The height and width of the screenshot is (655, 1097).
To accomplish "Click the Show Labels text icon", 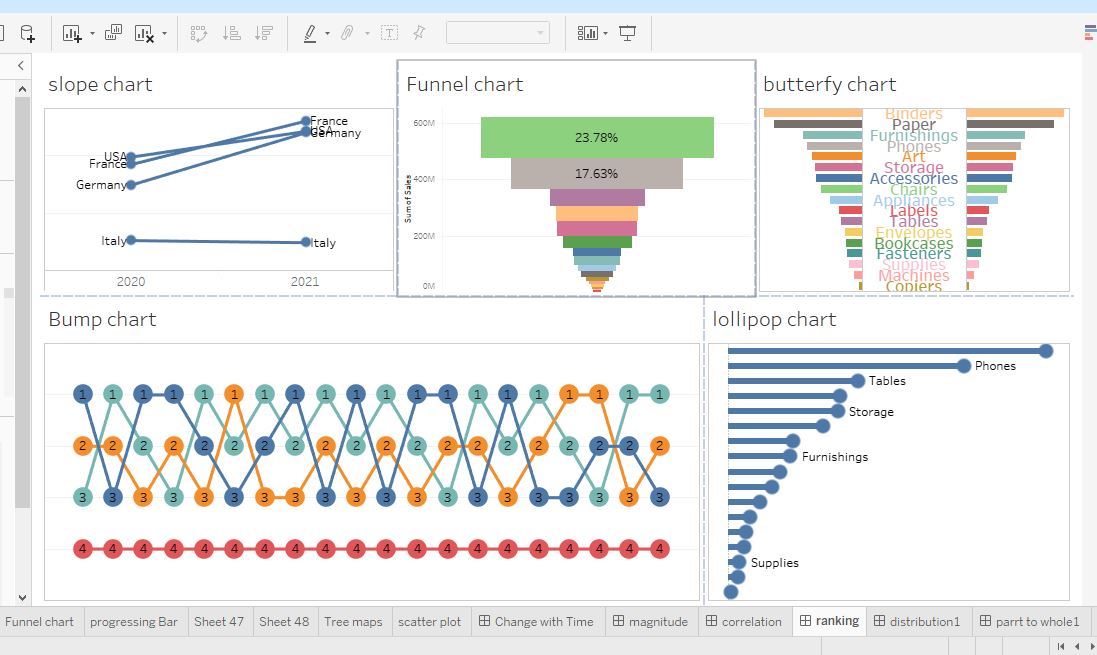I will 390,33.
